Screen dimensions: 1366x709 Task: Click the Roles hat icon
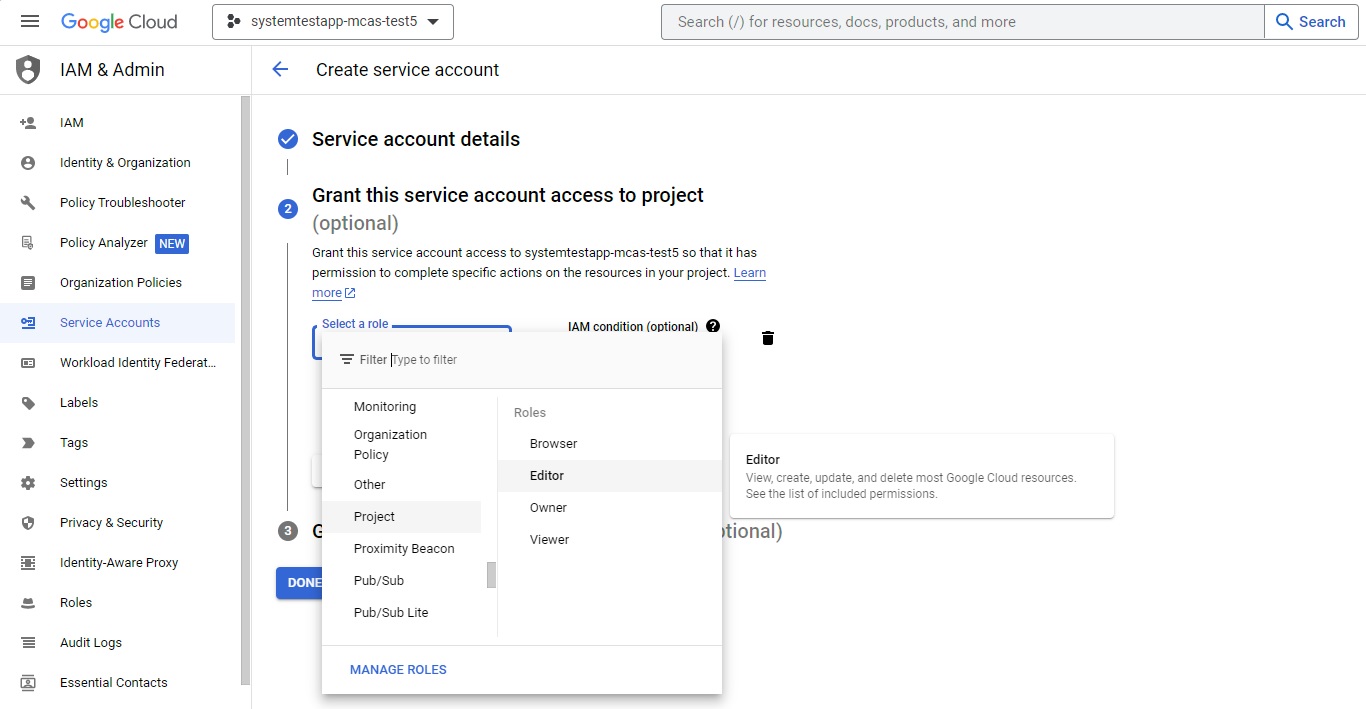click(x=28, y=603)
